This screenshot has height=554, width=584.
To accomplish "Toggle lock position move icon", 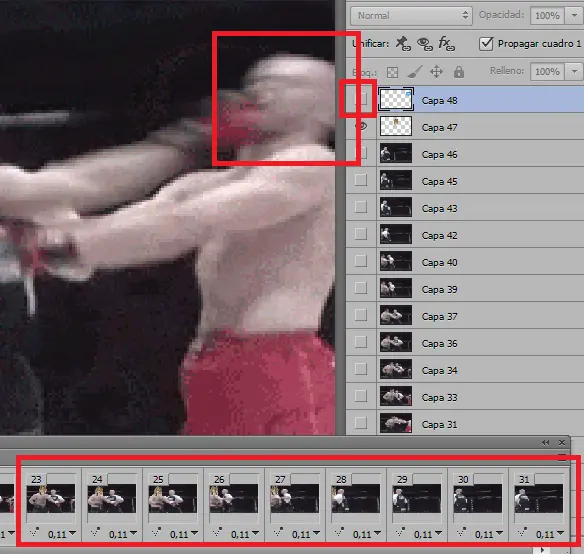I will pos(436,72).
